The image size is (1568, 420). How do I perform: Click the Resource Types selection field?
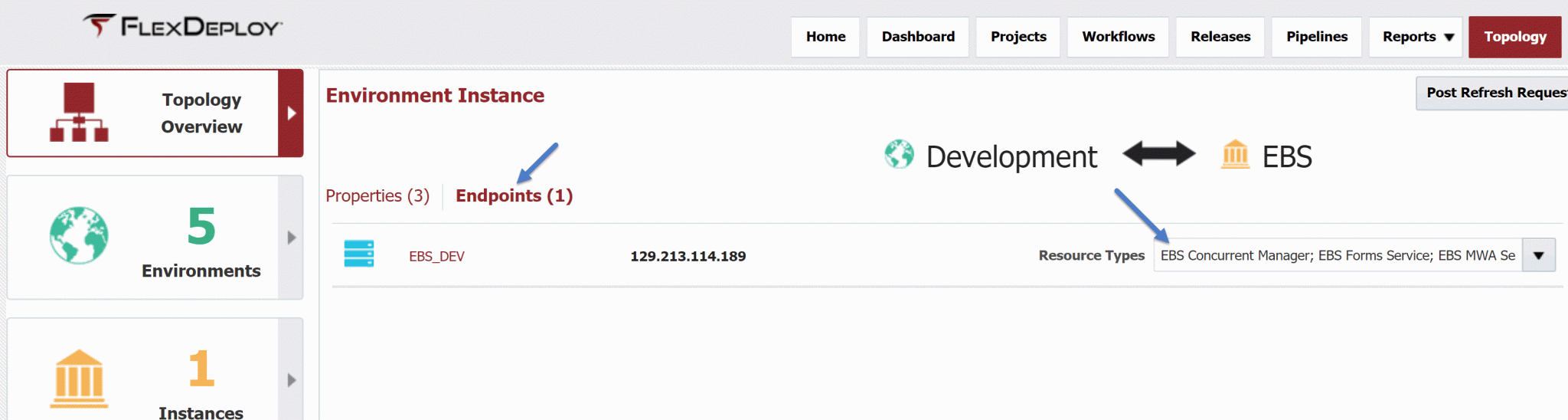pos(1337,256)
